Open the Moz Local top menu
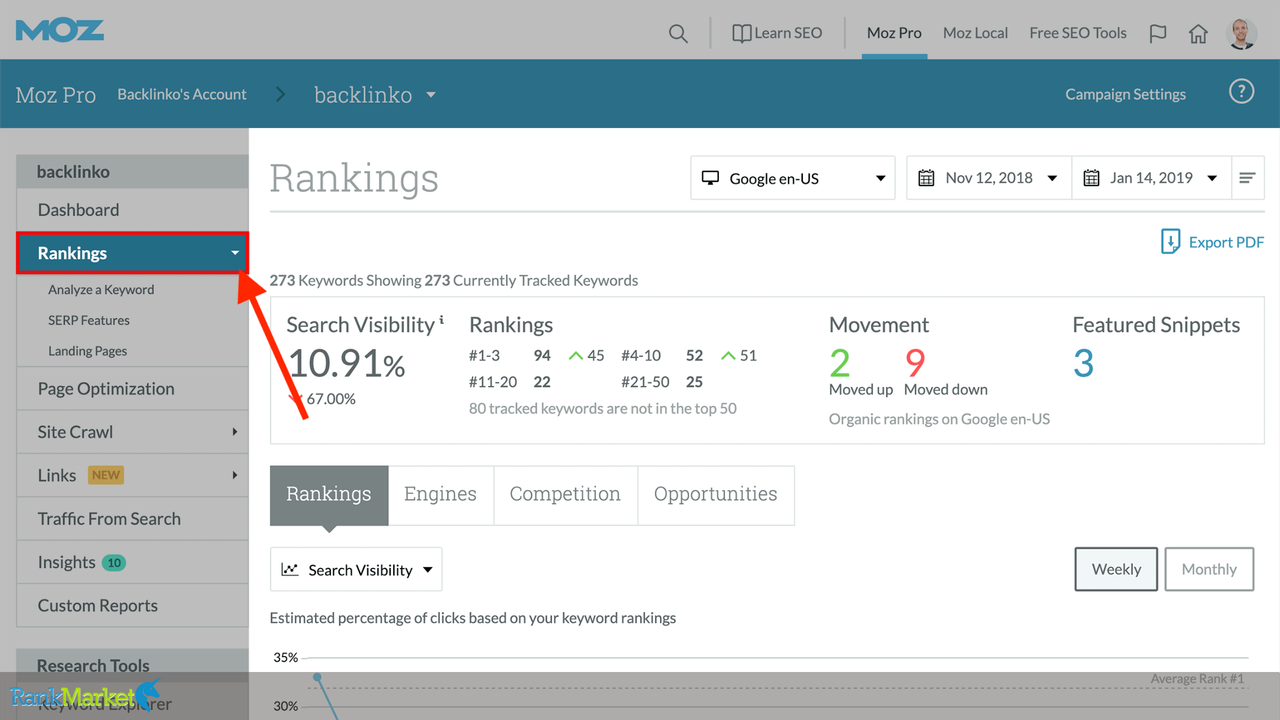 (975, 33)
